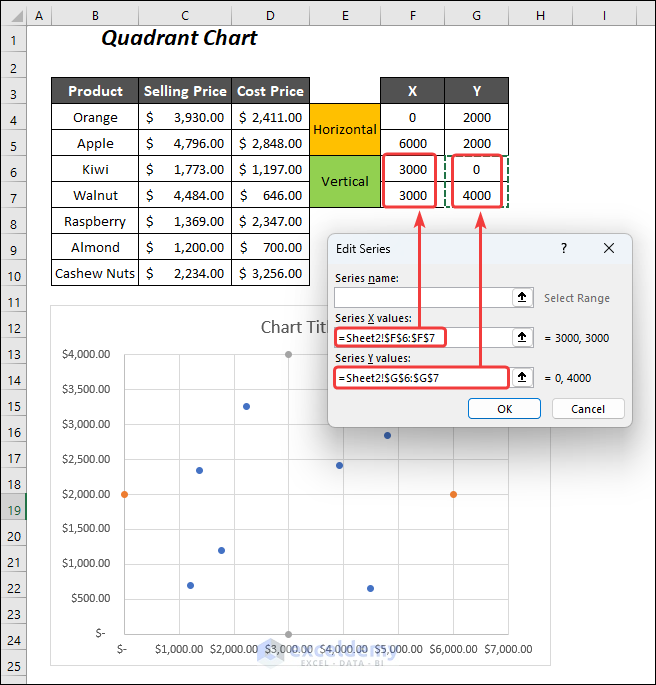
Task: Click the Product header cell
Action: (95, 91)
